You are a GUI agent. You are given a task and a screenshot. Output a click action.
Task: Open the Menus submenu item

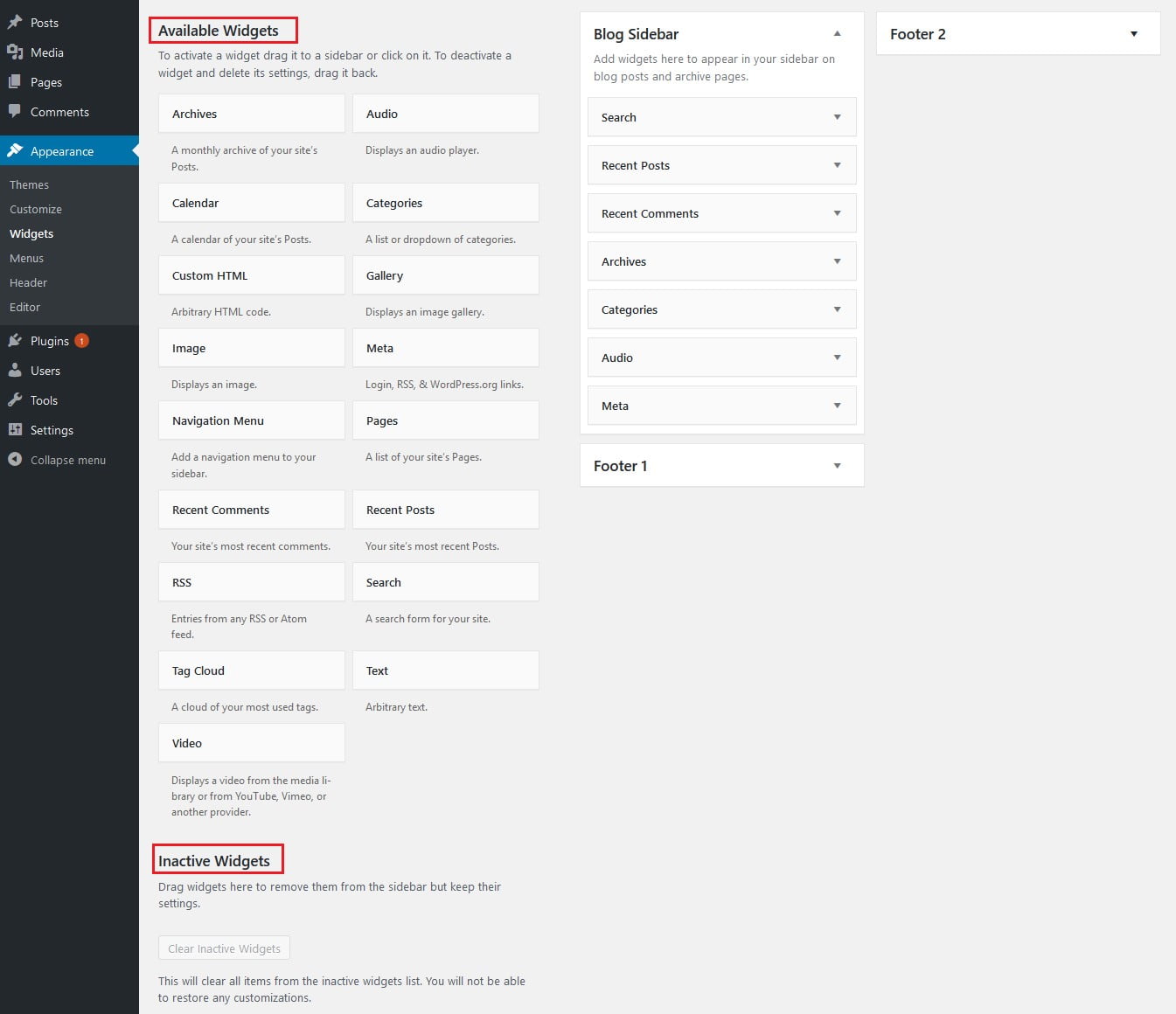[26, 258]
